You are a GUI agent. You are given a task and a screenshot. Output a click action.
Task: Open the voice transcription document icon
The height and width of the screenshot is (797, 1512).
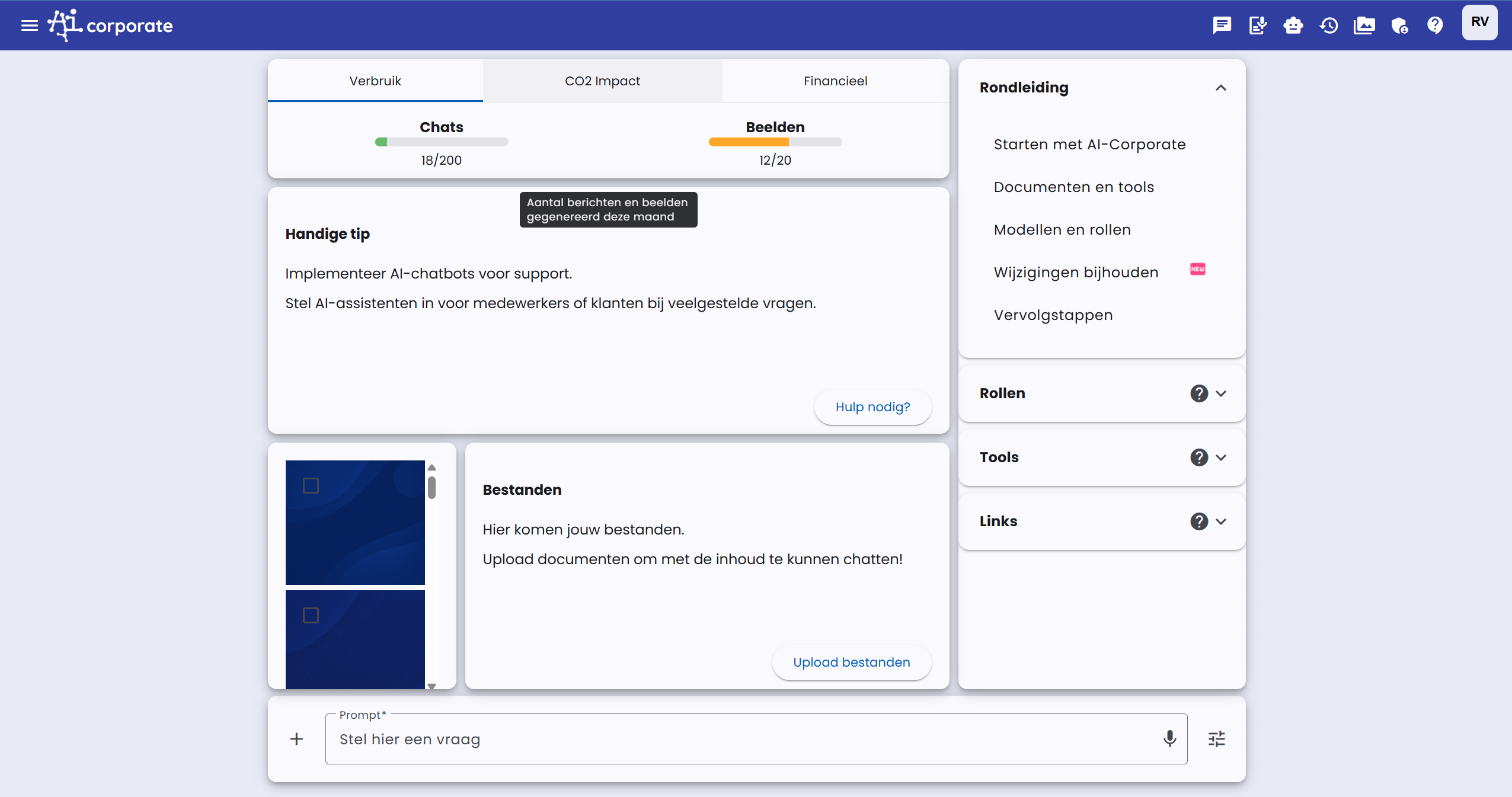pos(1257,25)
